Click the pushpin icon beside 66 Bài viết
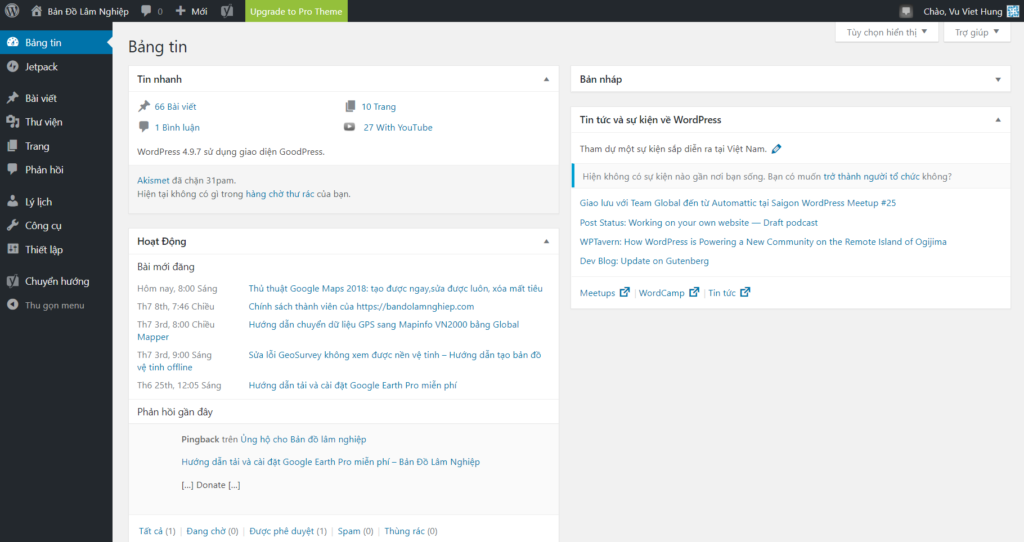 (144, 106)
